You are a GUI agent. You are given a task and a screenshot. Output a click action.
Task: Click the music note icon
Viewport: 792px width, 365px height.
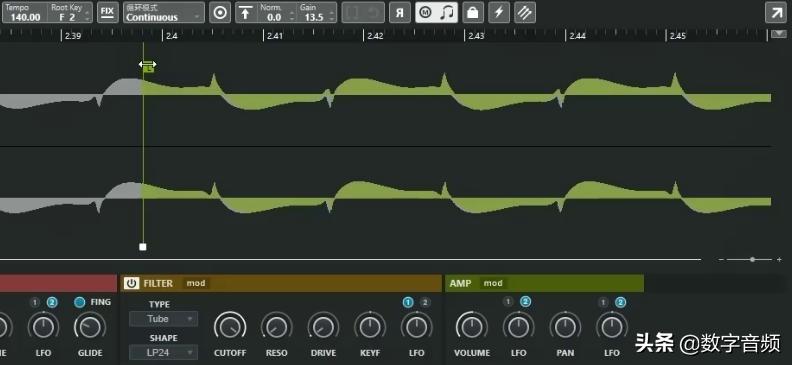(447, 13)
